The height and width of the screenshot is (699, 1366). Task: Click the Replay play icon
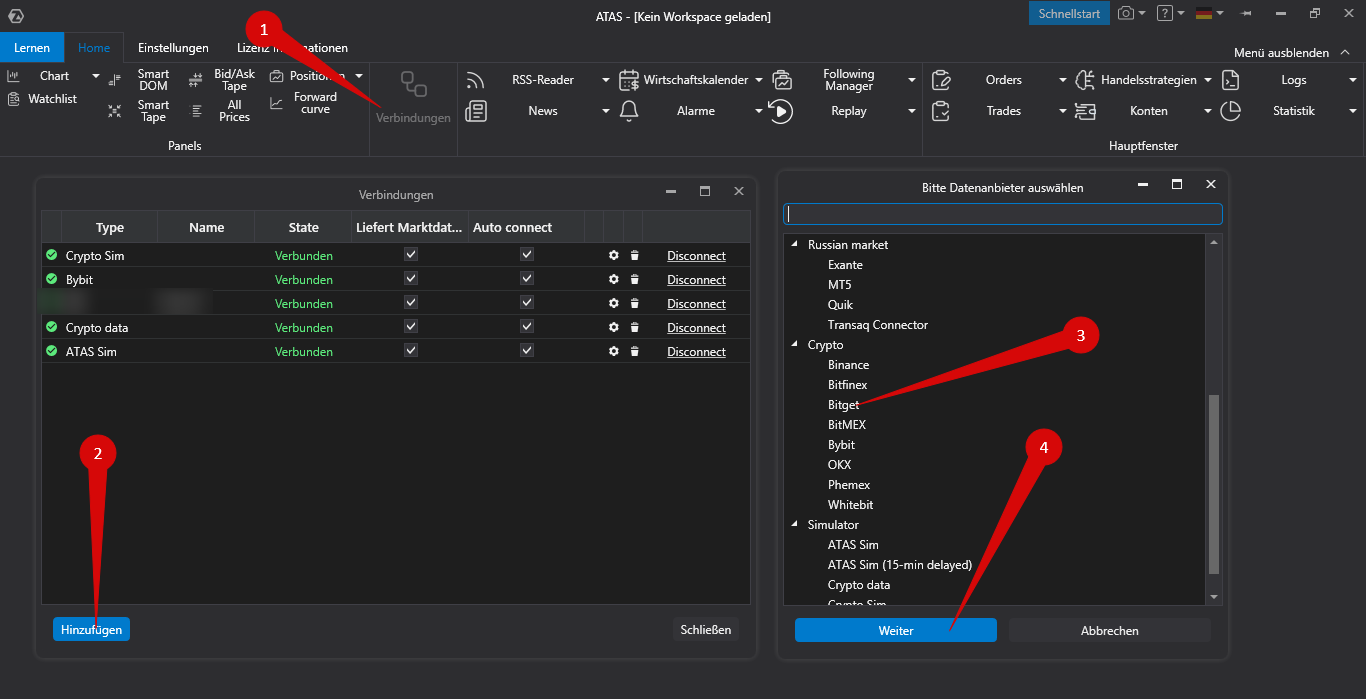point(781,111)
